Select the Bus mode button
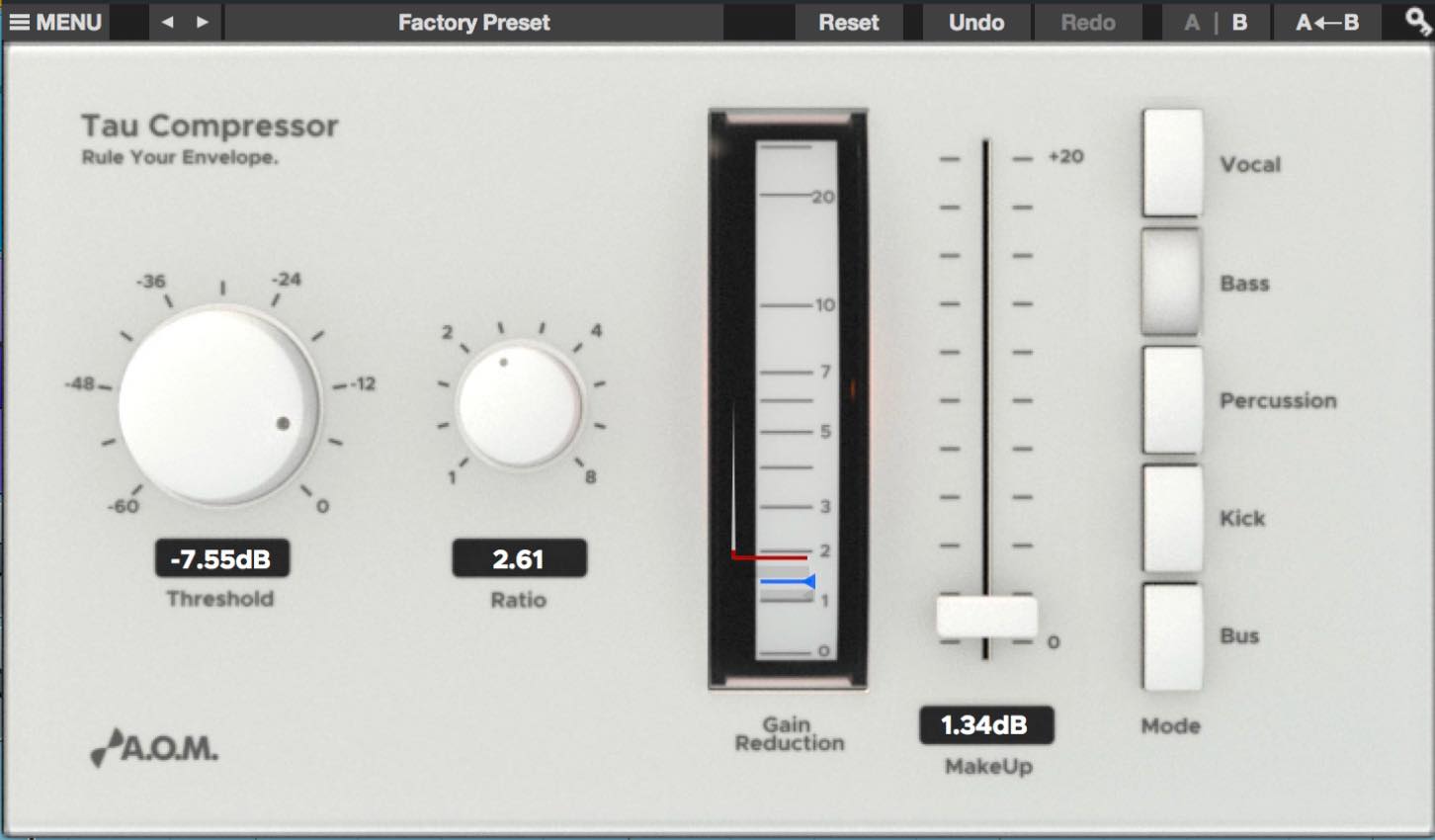 click(x=1172, y=635)
